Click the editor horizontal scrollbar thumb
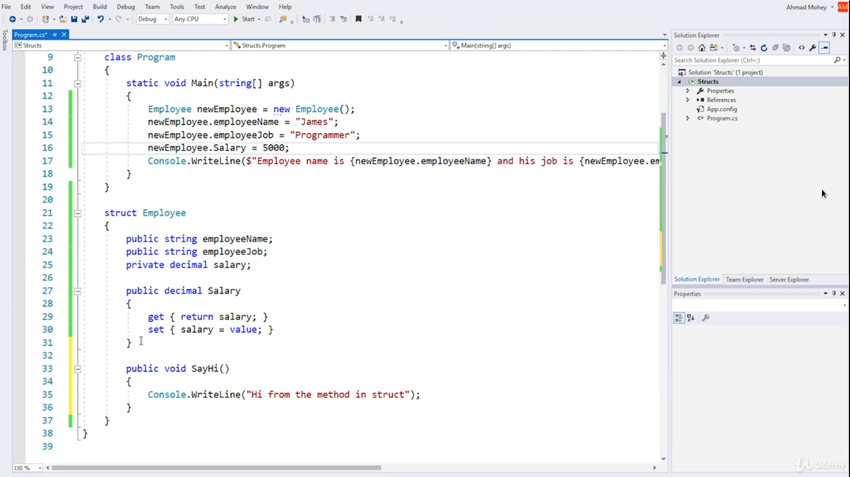Screen dimensions: 850x477 click(216, 468)
